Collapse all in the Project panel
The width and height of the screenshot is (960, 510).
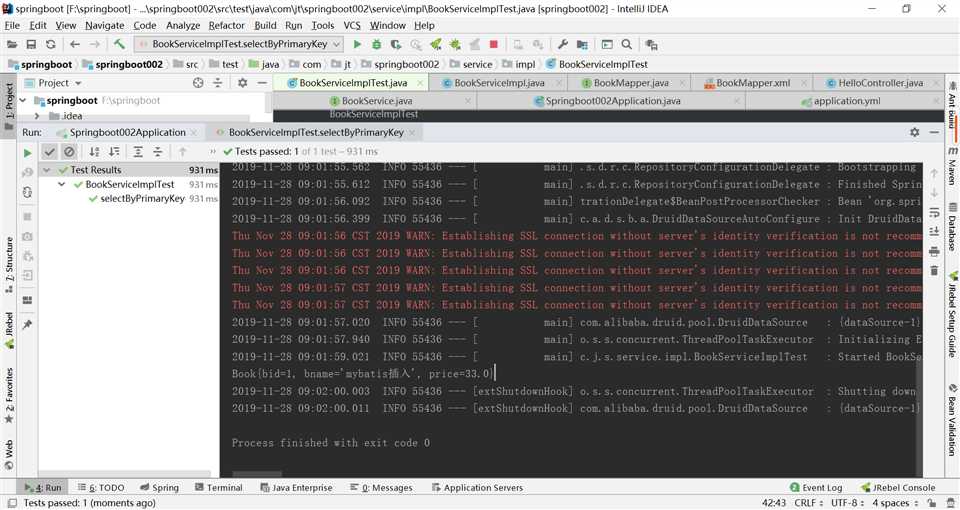pyautogui.click(x=217, y=83)
